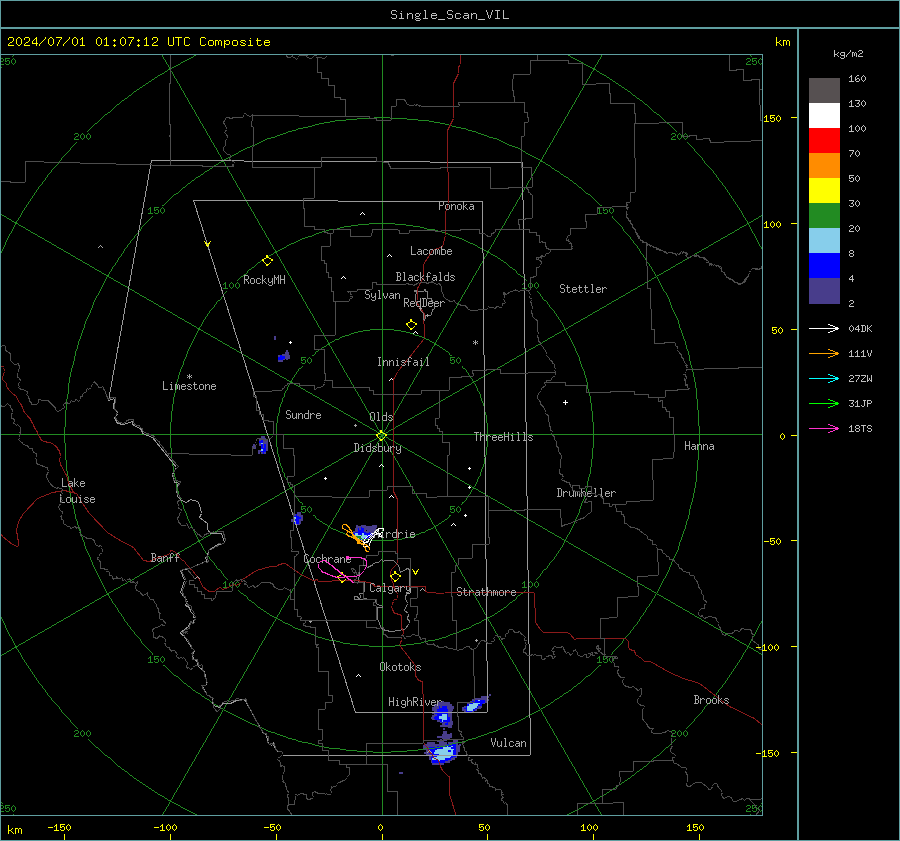Click the Single_Scan_VIL title
This screenshot has height=841, width=900.
449,15
